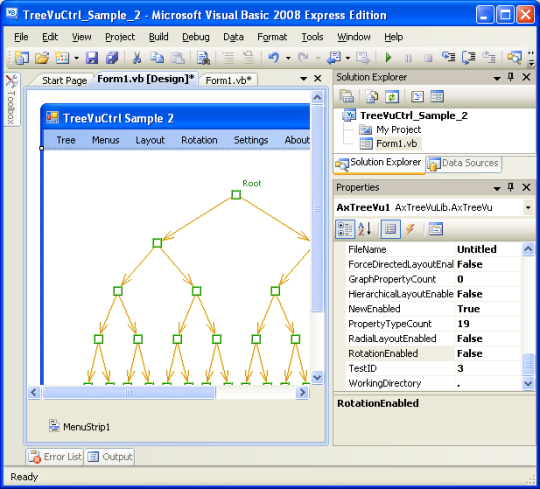The height and width of the screenshot is (489, 540).
Task: Sort Properties alphabetically
Action: [365, 229]
